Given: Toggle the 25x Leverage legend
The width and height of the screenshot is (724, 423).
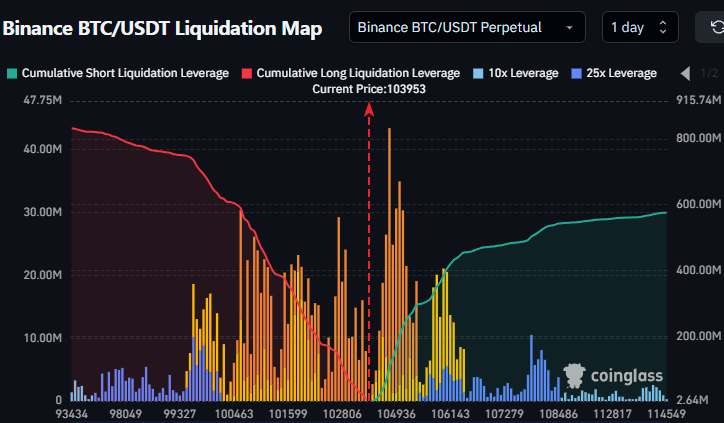Looking at the screenshot, I should tap(614, 73).
